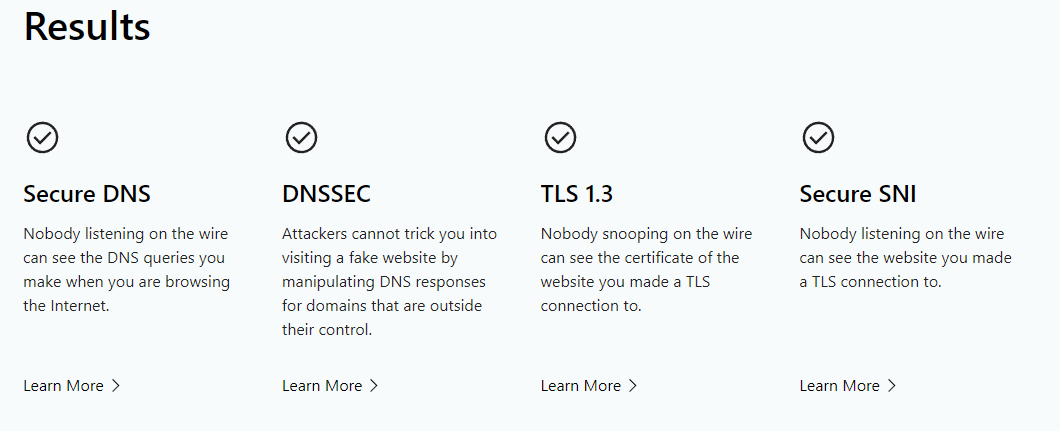The height and width of the screenshot is (431, 1060).
Task: Open Learn More under DNSSEC
Action: [x=322, y=386]
